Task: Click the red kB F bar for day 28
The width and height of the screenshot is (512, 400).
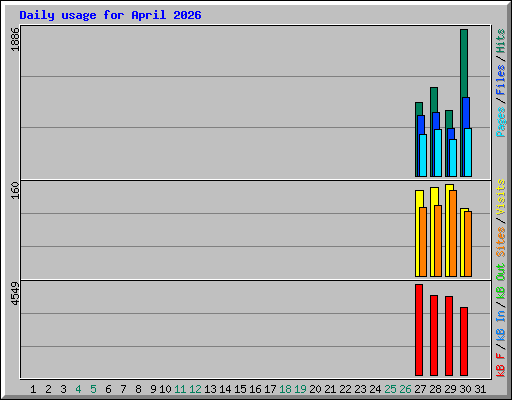Action: click(434, 335)
